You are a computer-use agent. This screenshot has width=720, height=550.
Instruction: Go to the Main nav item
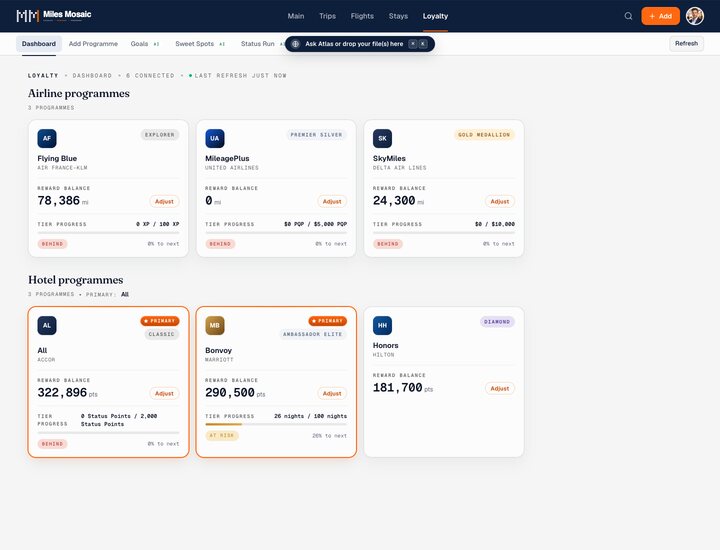(x=296, y=16)
